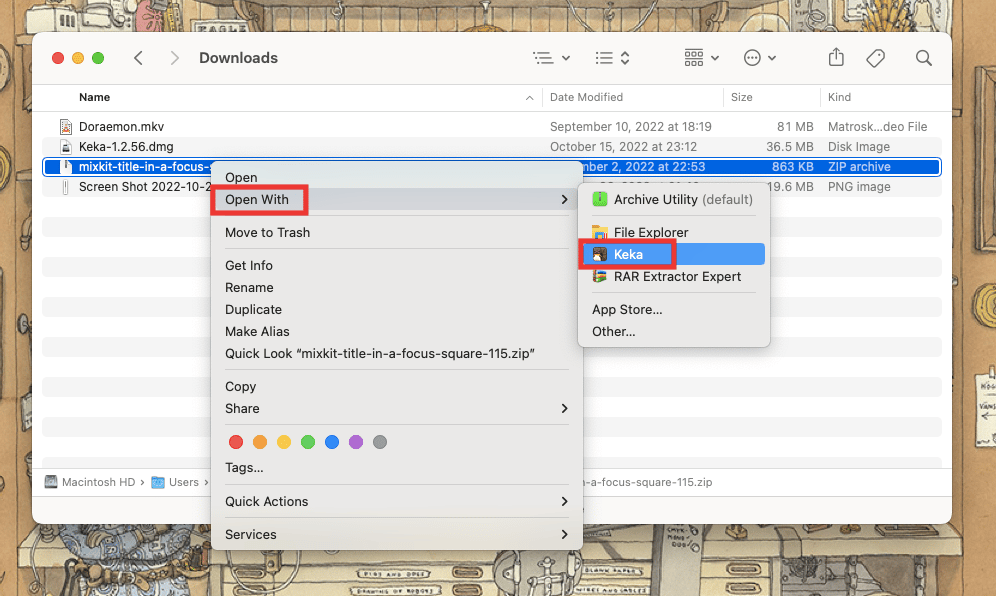Select the Doraemon.mkv file icon
996x596 pixels.
pyautogui.click(x=66, y=126)
